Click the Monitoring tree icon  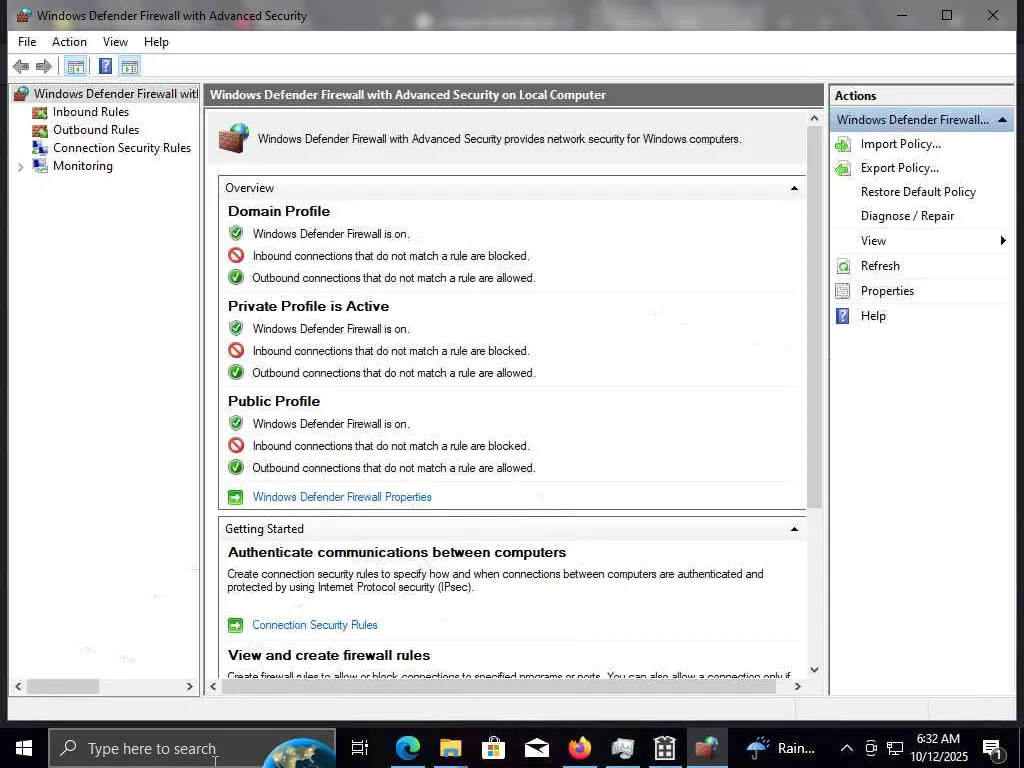point(40,166)
